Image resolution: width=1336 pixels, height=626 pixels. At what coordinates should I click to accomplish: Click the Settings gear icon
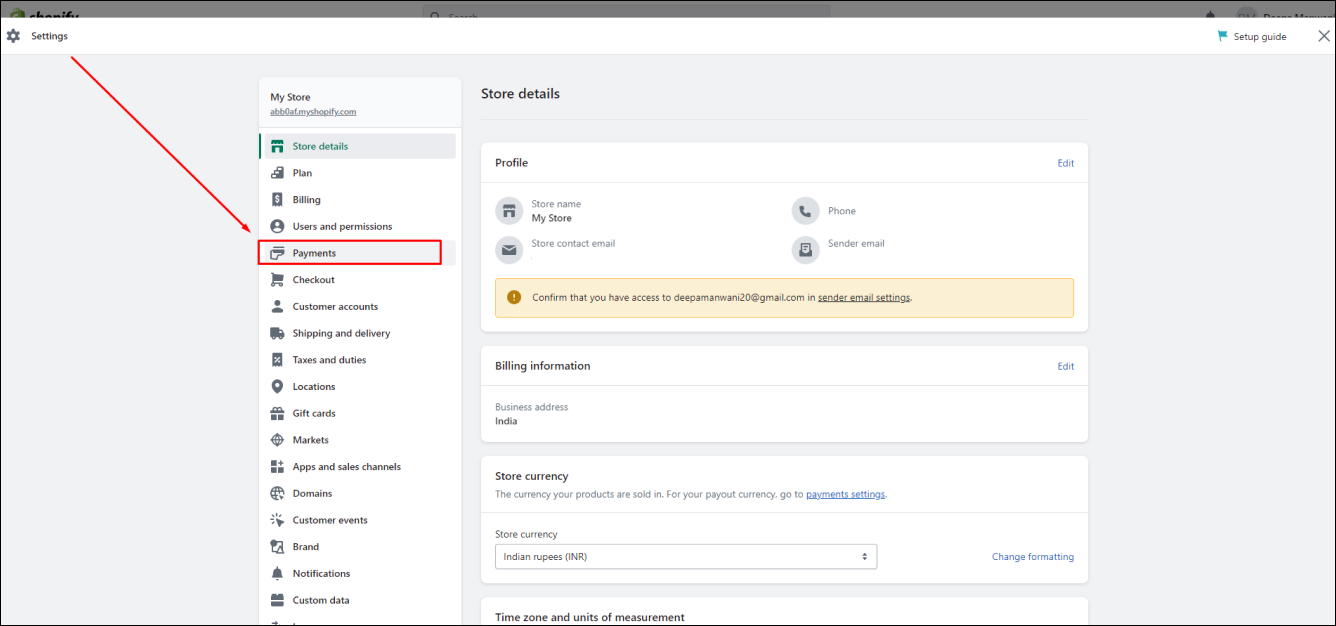coord(13,36)
